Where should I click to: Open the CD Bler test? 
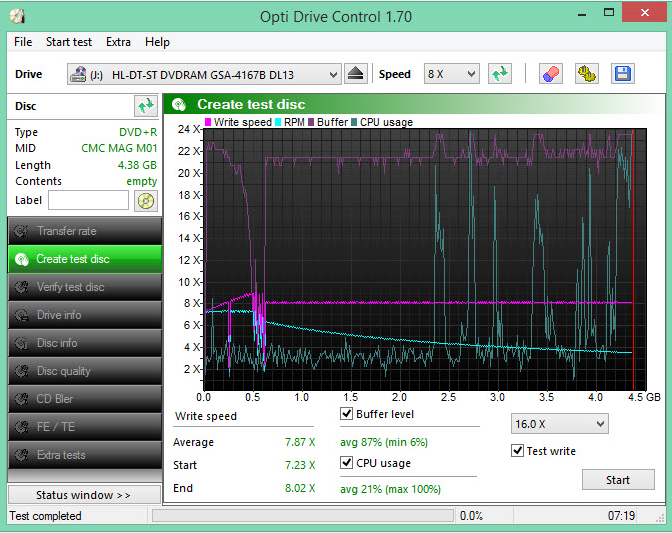(x=85, y=399)
